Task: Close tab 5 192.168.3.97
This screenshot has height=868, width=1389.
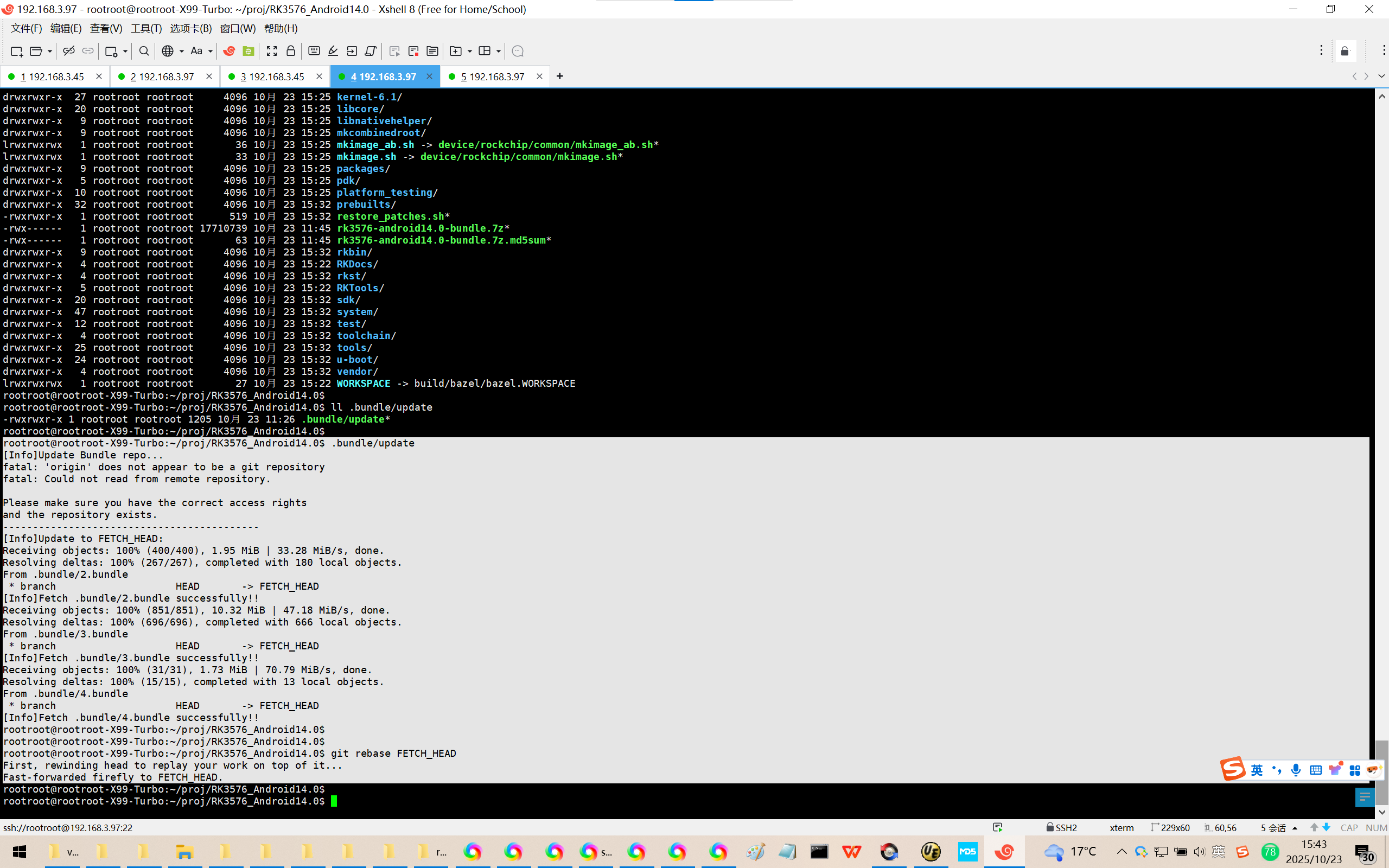Action: [539, 76]
